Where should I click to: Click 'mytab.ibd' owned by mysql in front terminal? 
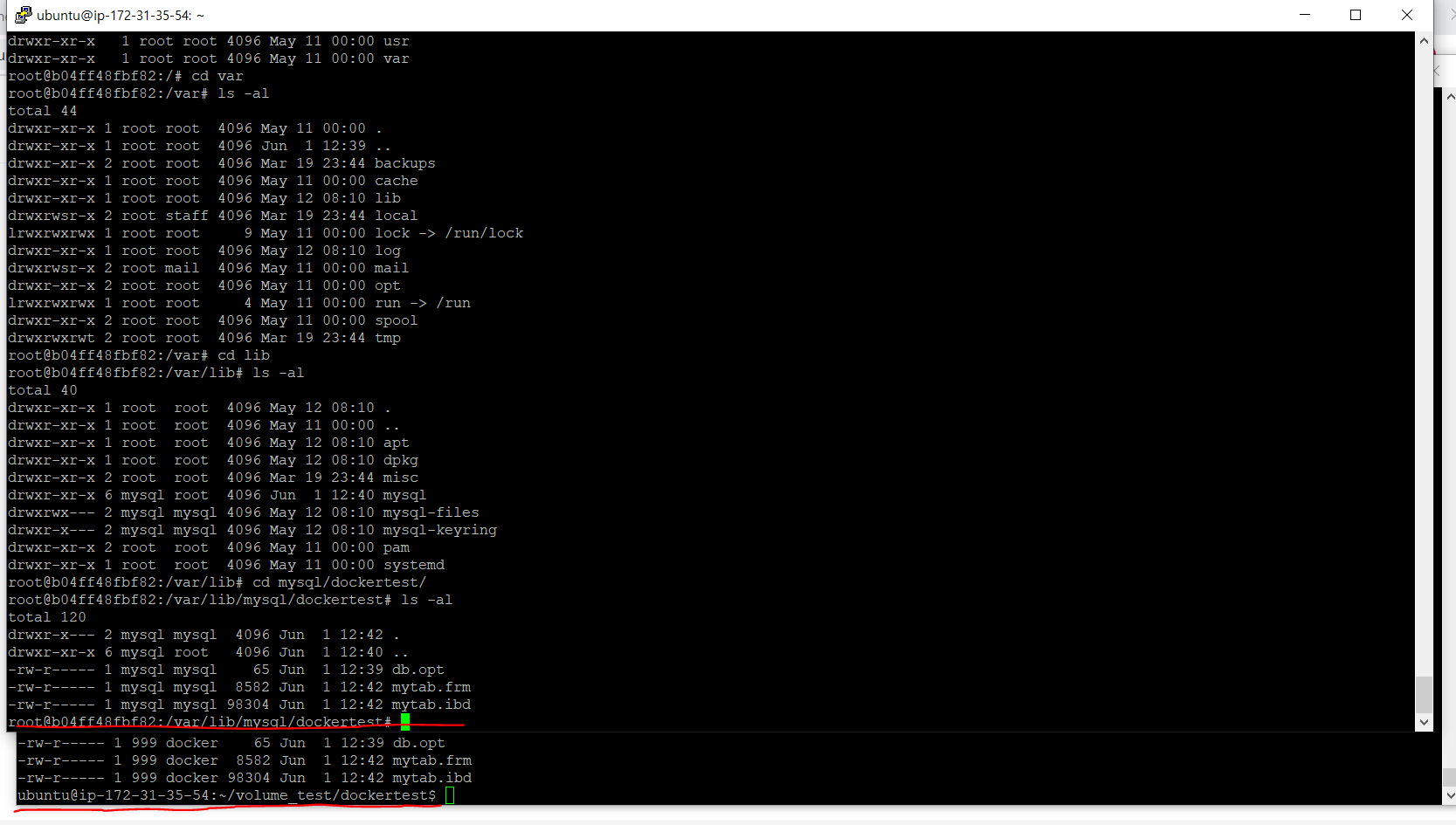coord(431,705)
